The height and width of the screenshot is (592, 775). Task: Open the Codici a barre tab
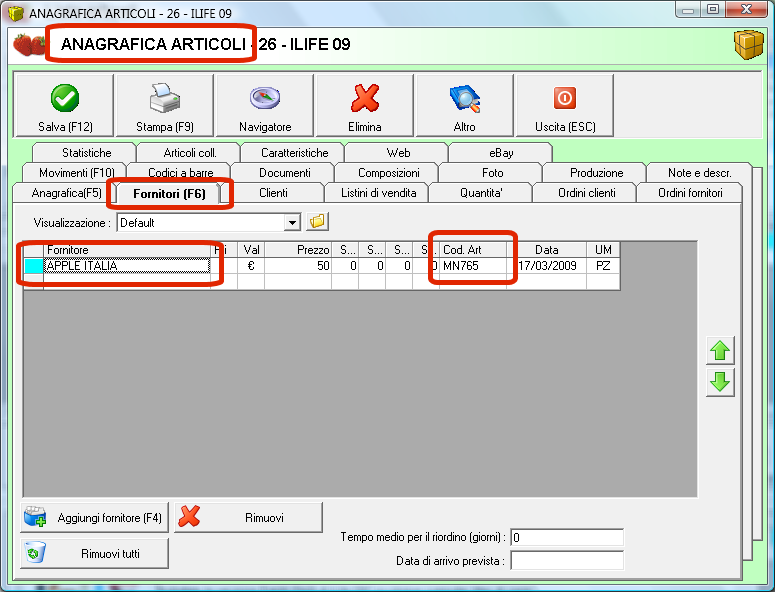181,173
